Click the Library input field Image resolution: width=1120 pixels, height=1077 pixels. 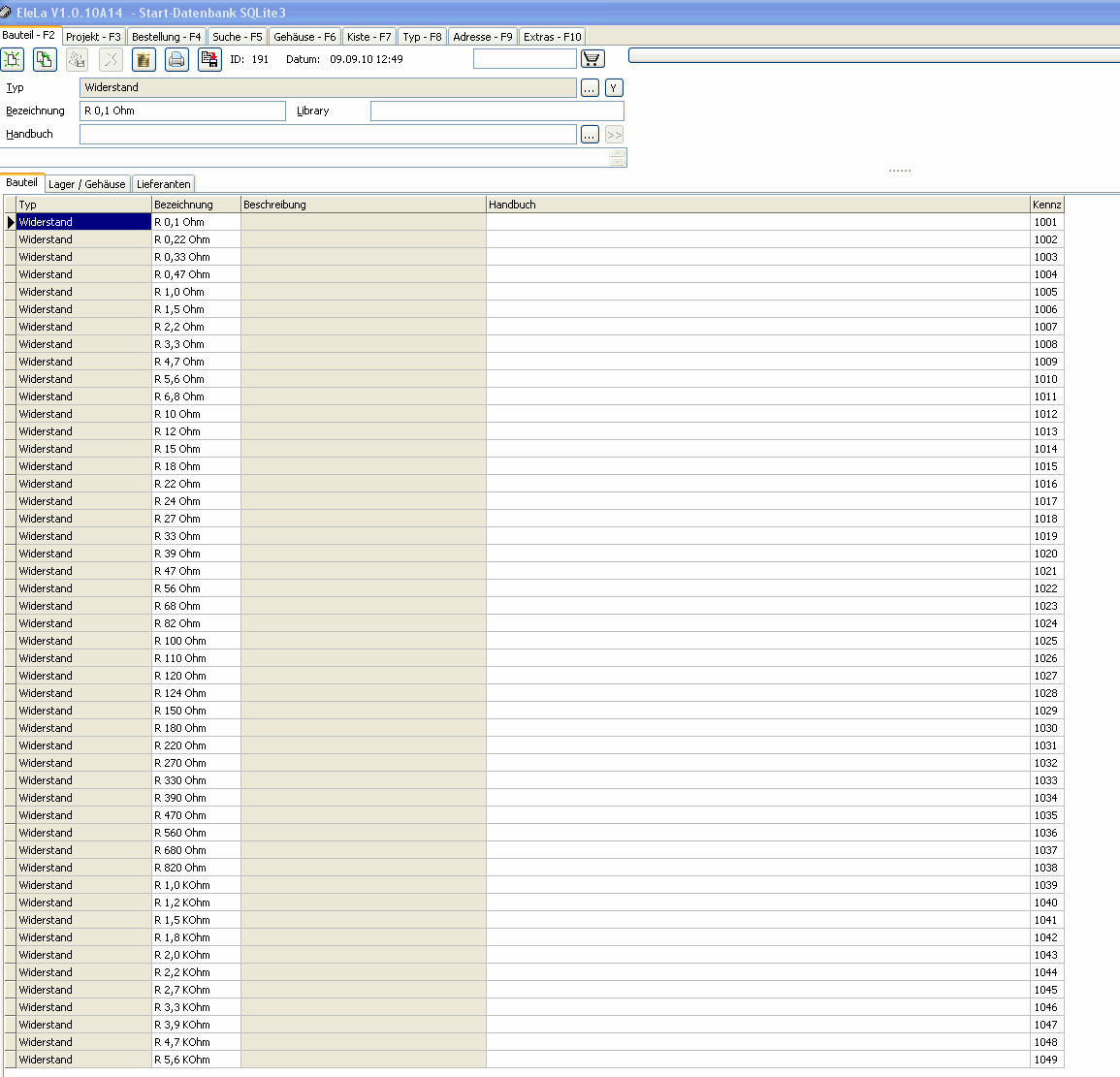pyautogui.click(x=497, y=111)
